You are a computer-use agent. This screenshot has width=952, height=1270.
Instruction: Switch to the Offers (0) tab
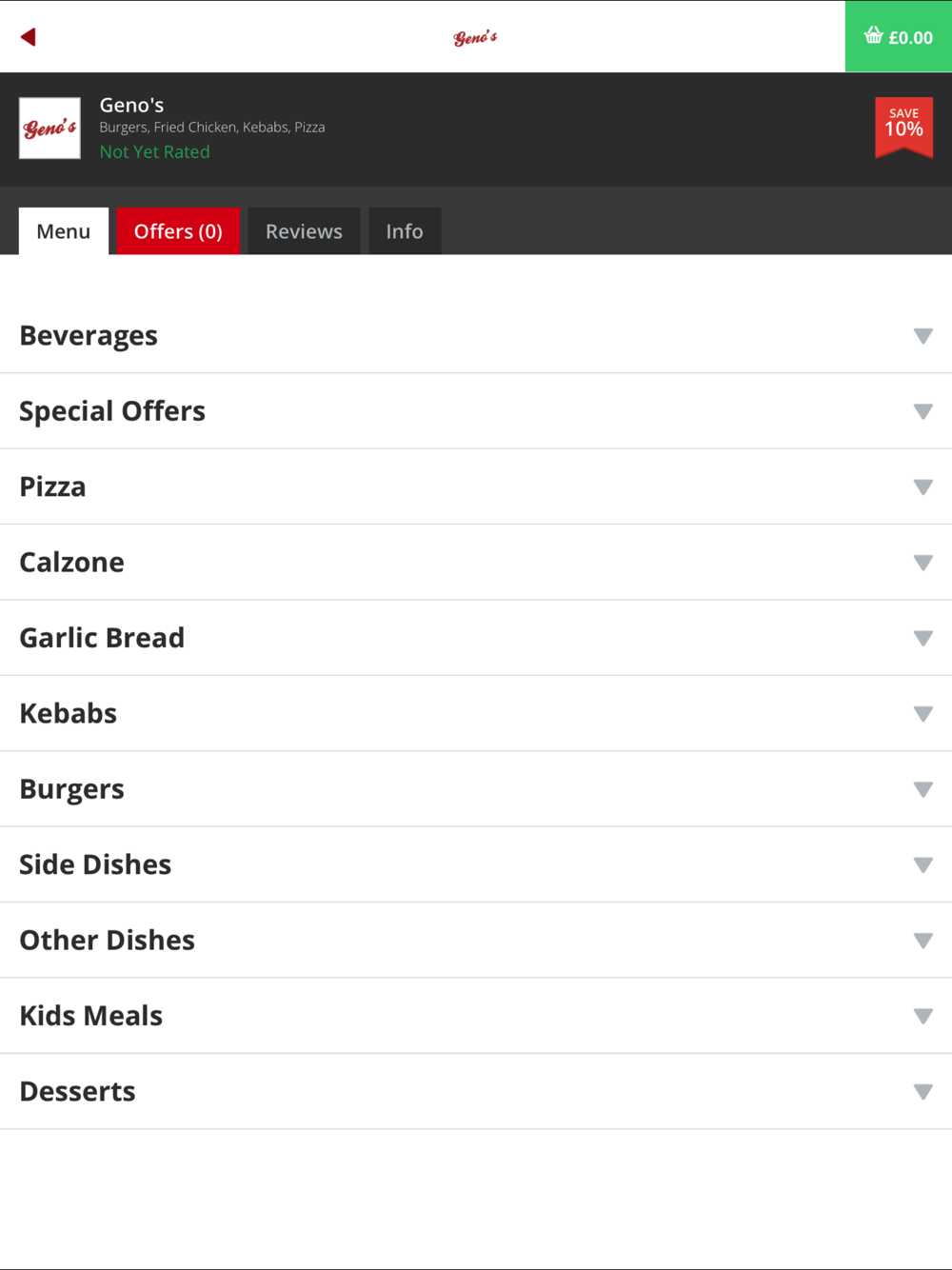click(178, 231)
